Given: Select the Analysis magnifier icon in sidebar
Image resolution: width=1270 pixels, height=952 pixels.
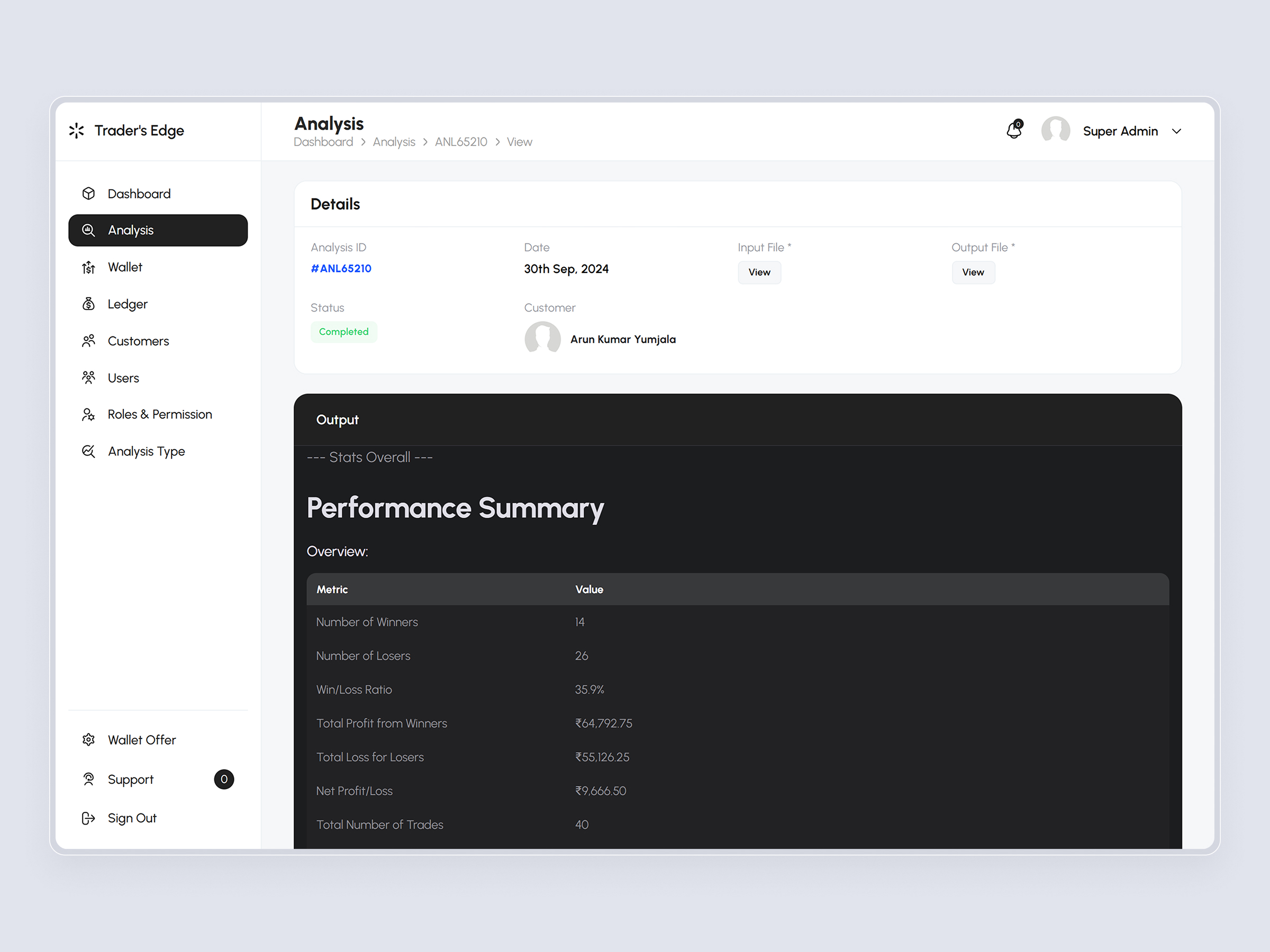Looking at the screenshot, I should [89, 230].
